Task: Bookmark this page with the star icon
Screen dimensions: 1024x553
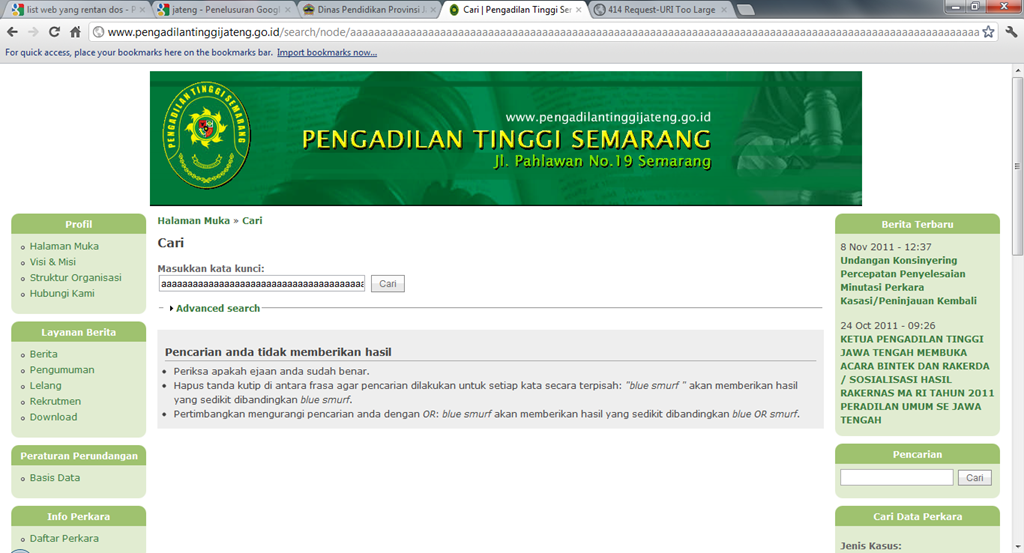Action: coord(988,32)
